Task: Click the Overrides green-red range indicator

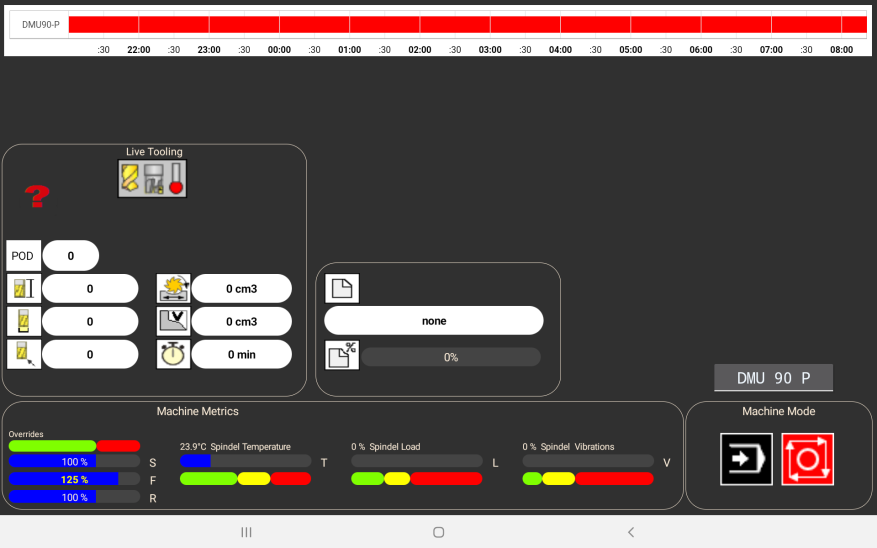Action: [74, 446]
